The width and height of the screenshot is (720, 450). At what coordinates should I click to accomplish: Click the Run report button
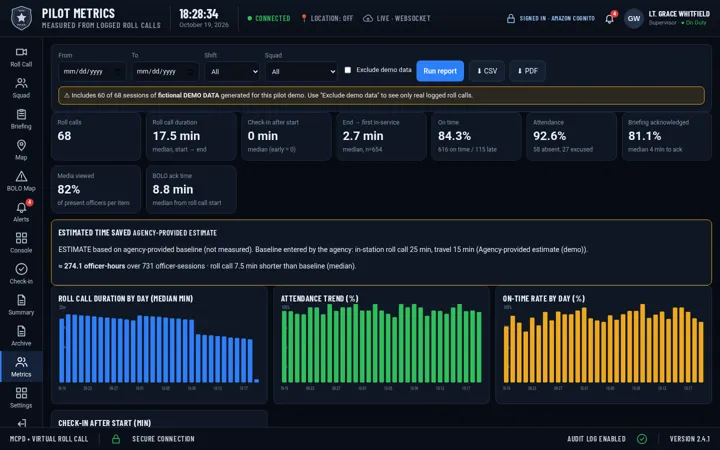click(x=440, y=71)
